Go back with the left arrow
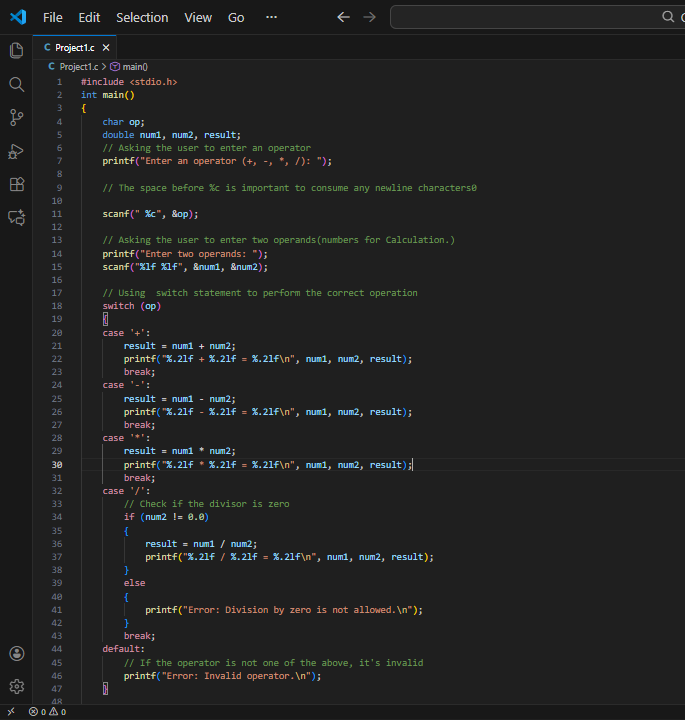The height and width of the screenshot is (720, 685). 343,17
